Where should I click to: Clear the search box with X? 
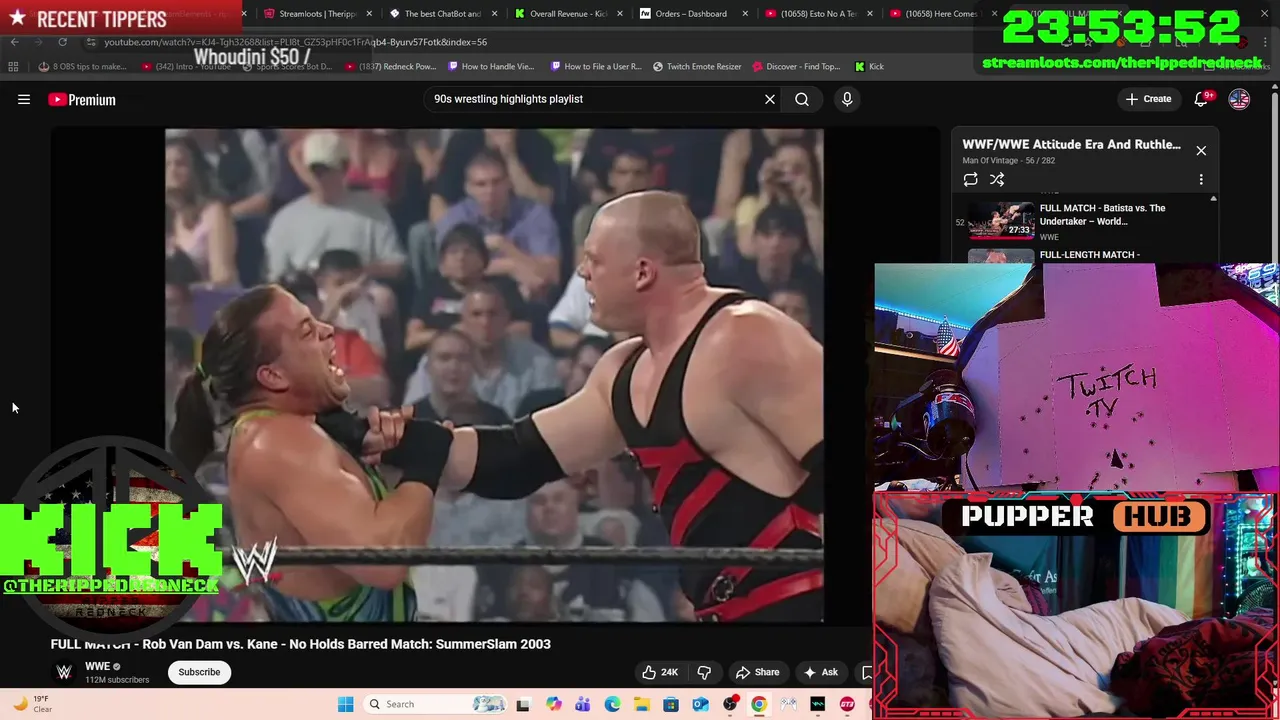click(770, 99)
